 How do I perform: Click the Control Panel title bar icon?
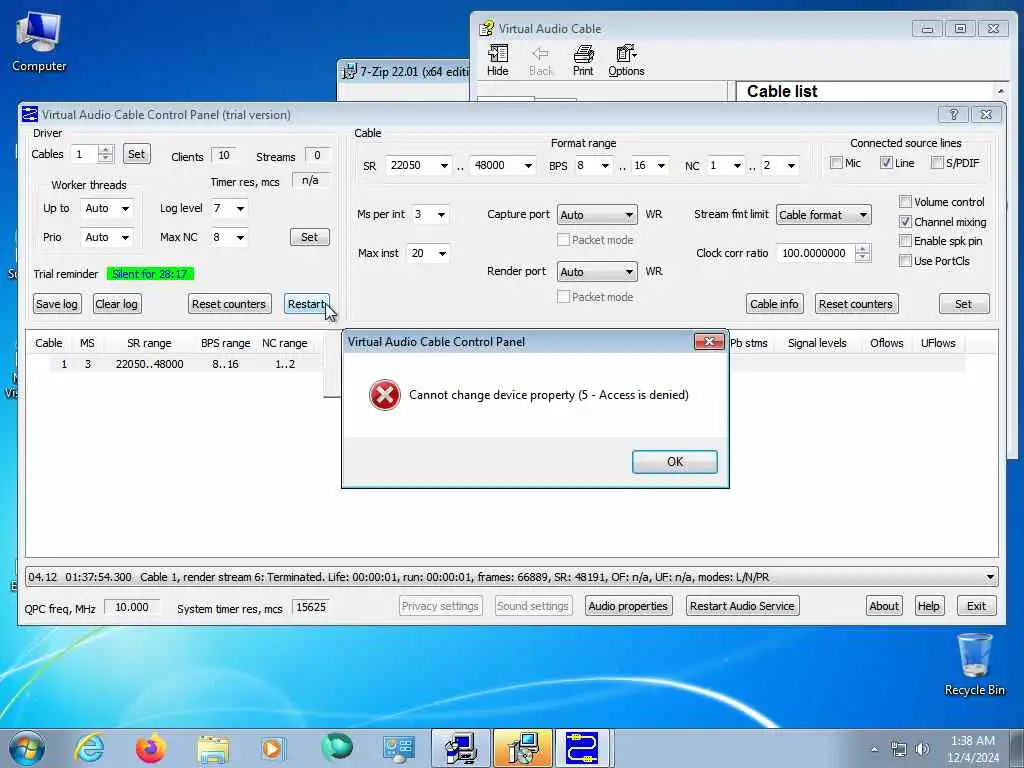click(x=30, y=114)
